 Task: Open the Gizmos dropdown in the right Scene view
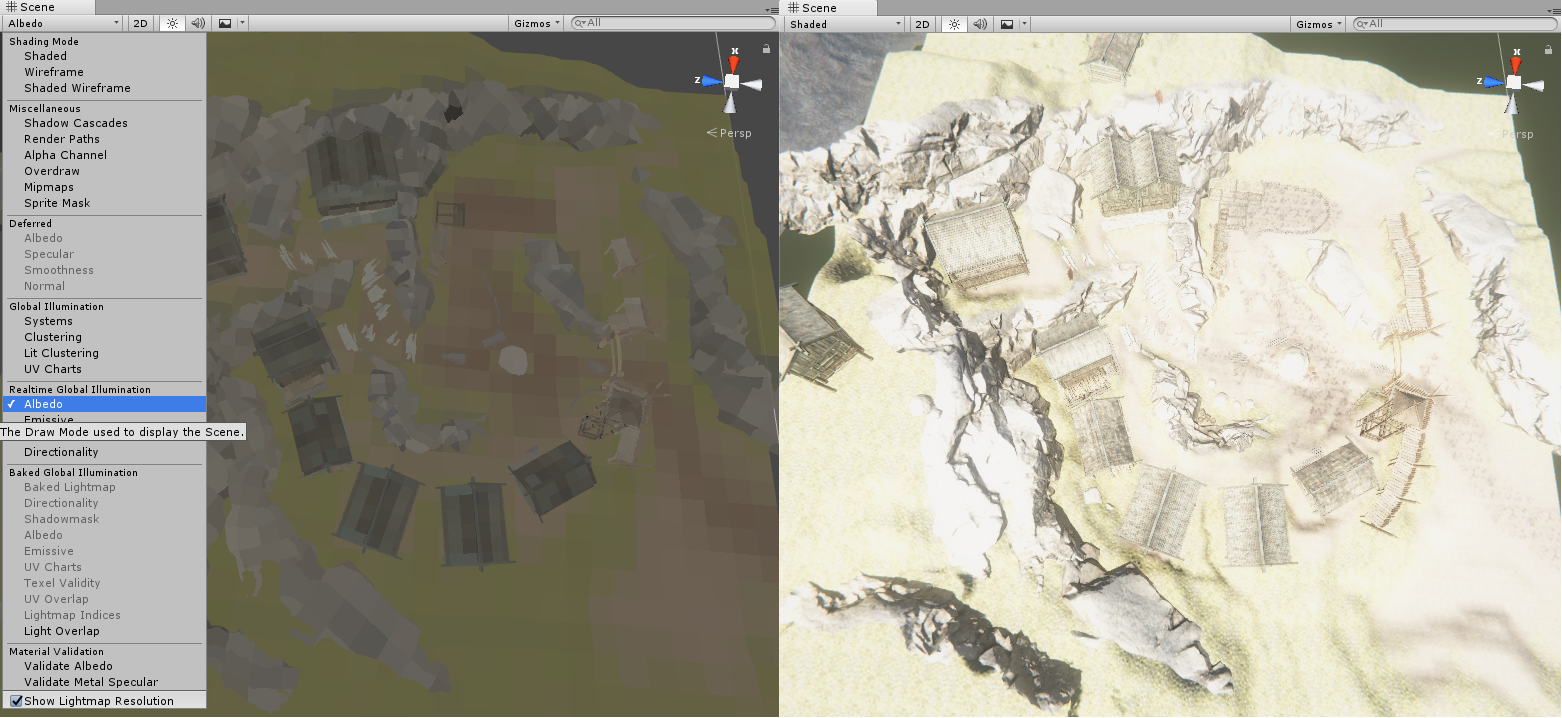tap(1317, 22)
